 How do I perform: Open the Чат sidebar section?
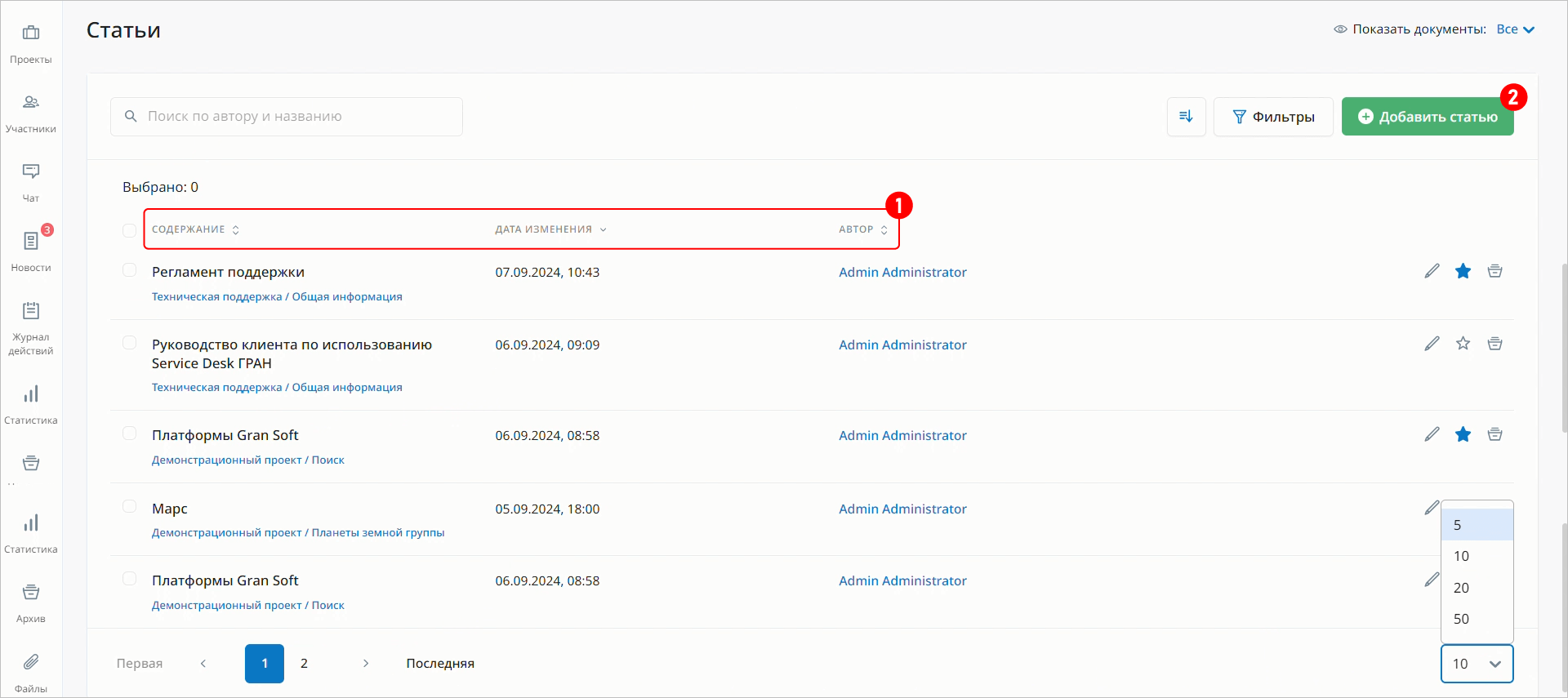(31, 183)
